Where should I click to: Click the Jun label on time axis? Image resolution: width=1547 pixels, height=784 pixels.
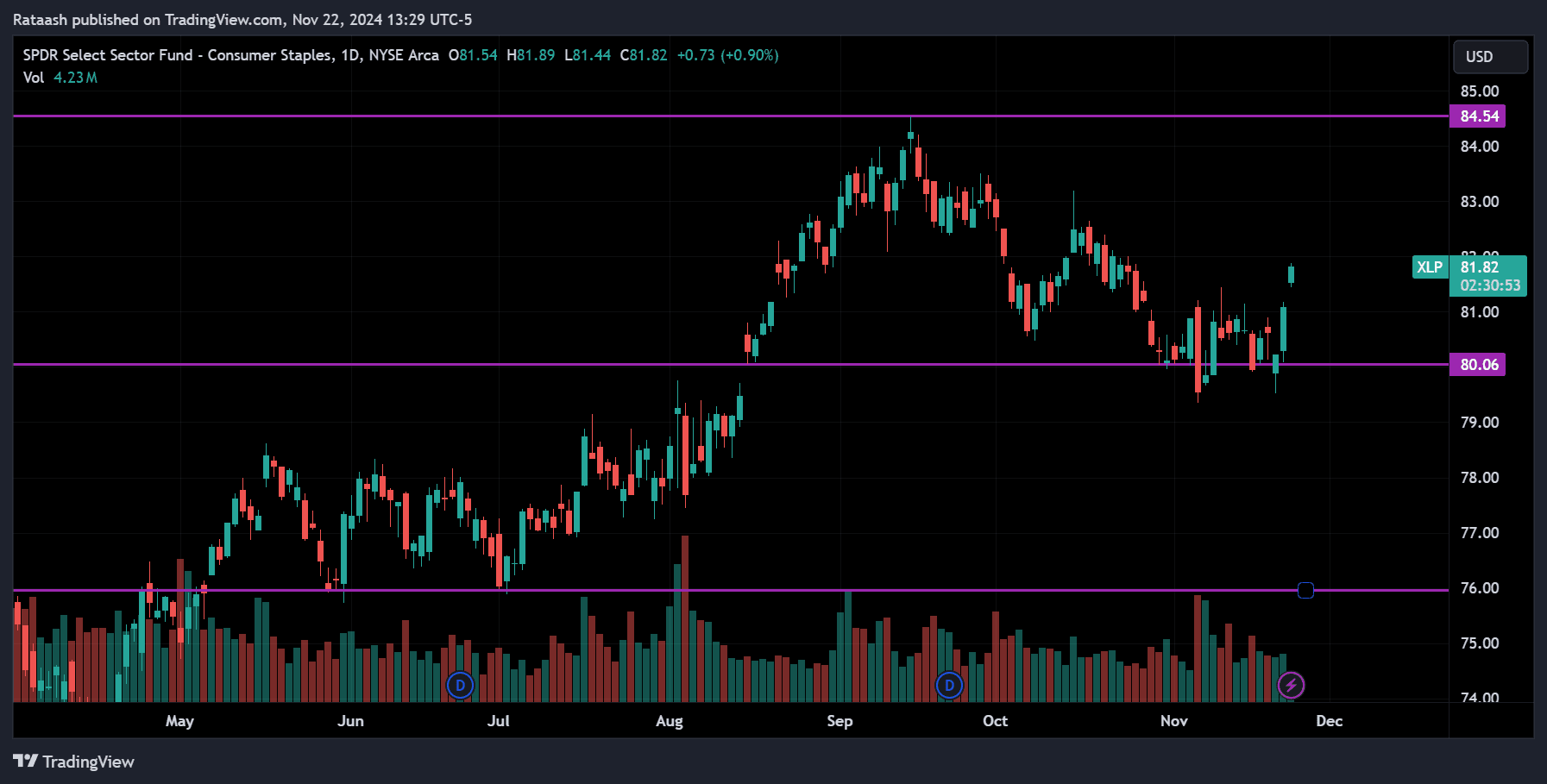click(350, 721)
